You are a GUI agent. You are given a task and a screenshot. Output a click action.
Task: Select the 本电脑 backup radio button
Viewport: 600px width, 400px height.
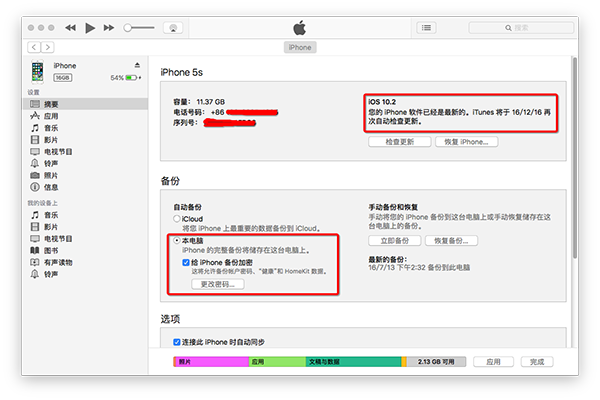tap(177, 240)
